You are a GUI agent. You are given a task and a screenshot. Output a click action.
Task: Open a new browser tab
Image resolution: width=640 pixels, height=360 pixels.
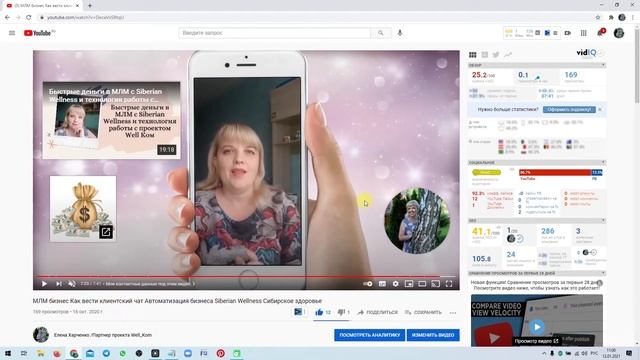point(90,6)
